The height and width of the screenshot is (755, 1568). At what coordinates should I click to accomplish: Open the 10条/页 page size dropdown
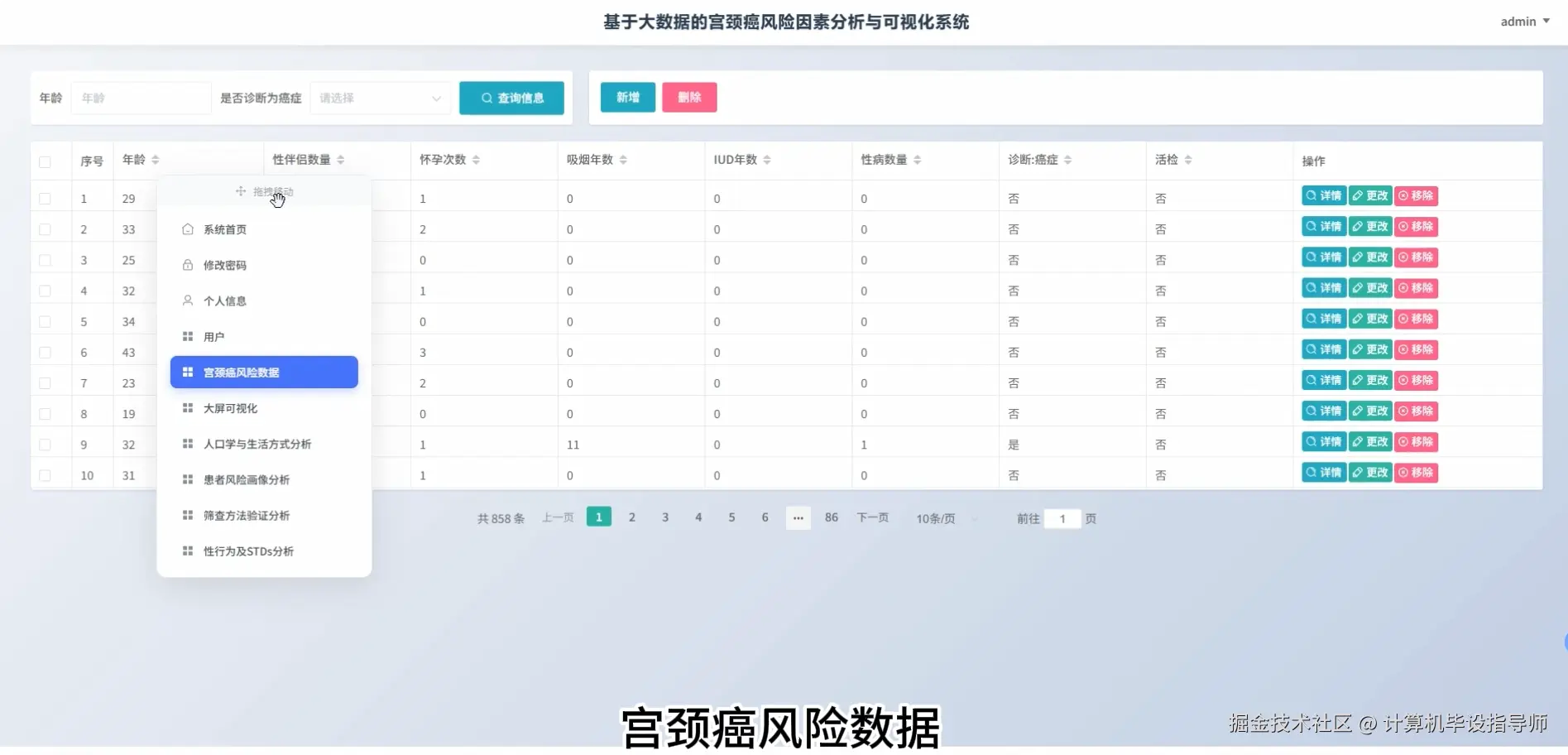click(x=947, y=518)
